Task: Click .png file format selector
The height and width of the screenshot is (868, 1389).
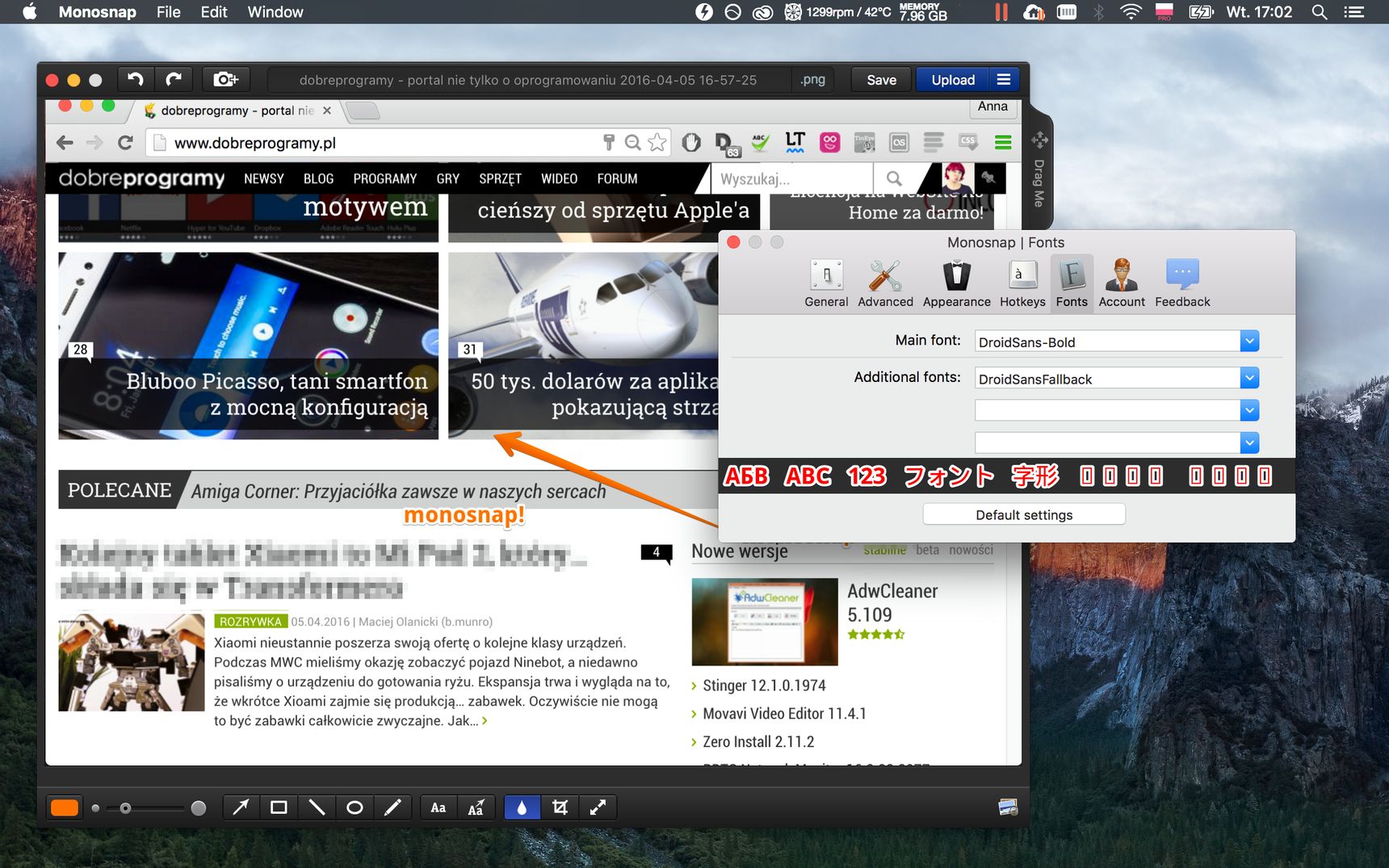Action: pos(812,79)
